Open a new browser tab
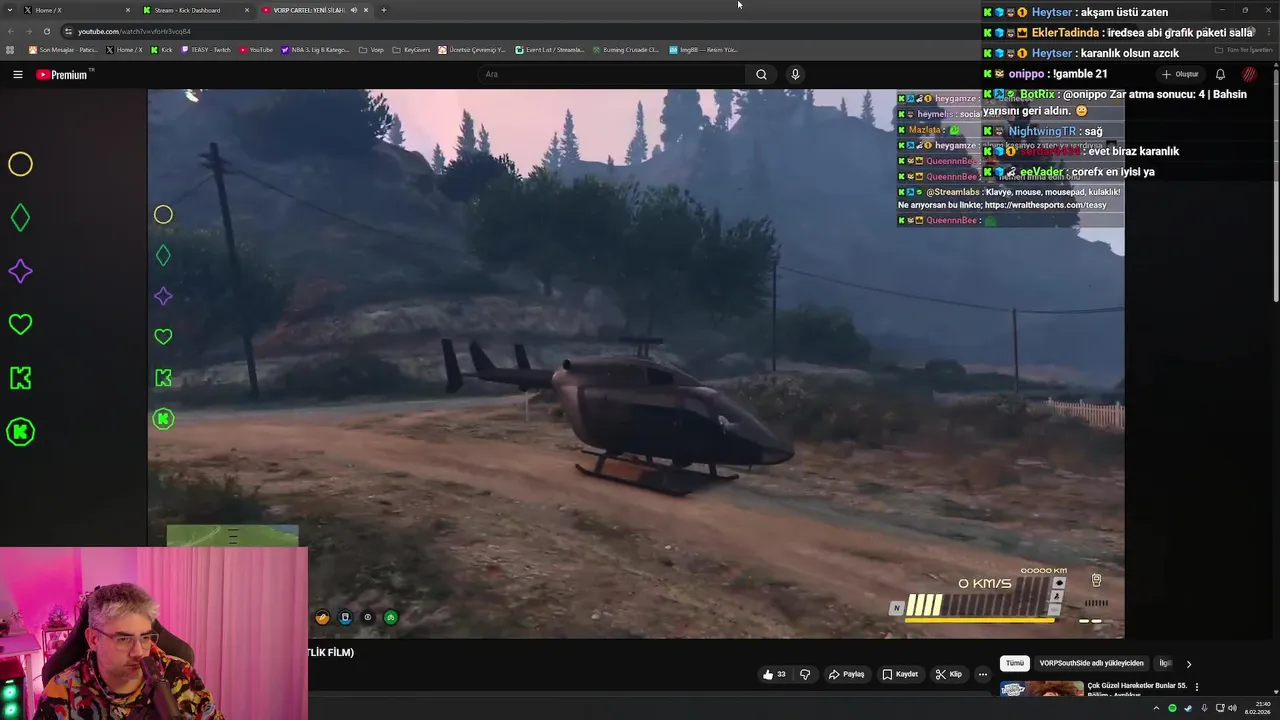 (383, 10)
